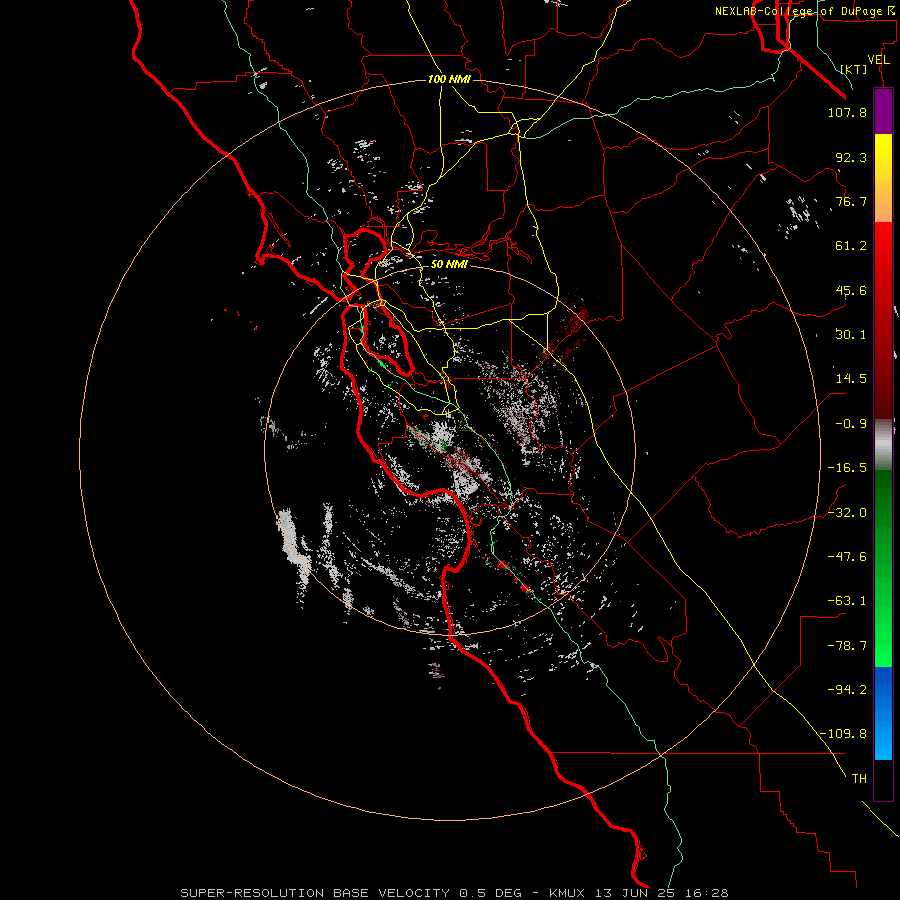900x900 pixels.
Task: Click the blue segment of the color bar
Action: coord(883,713)
